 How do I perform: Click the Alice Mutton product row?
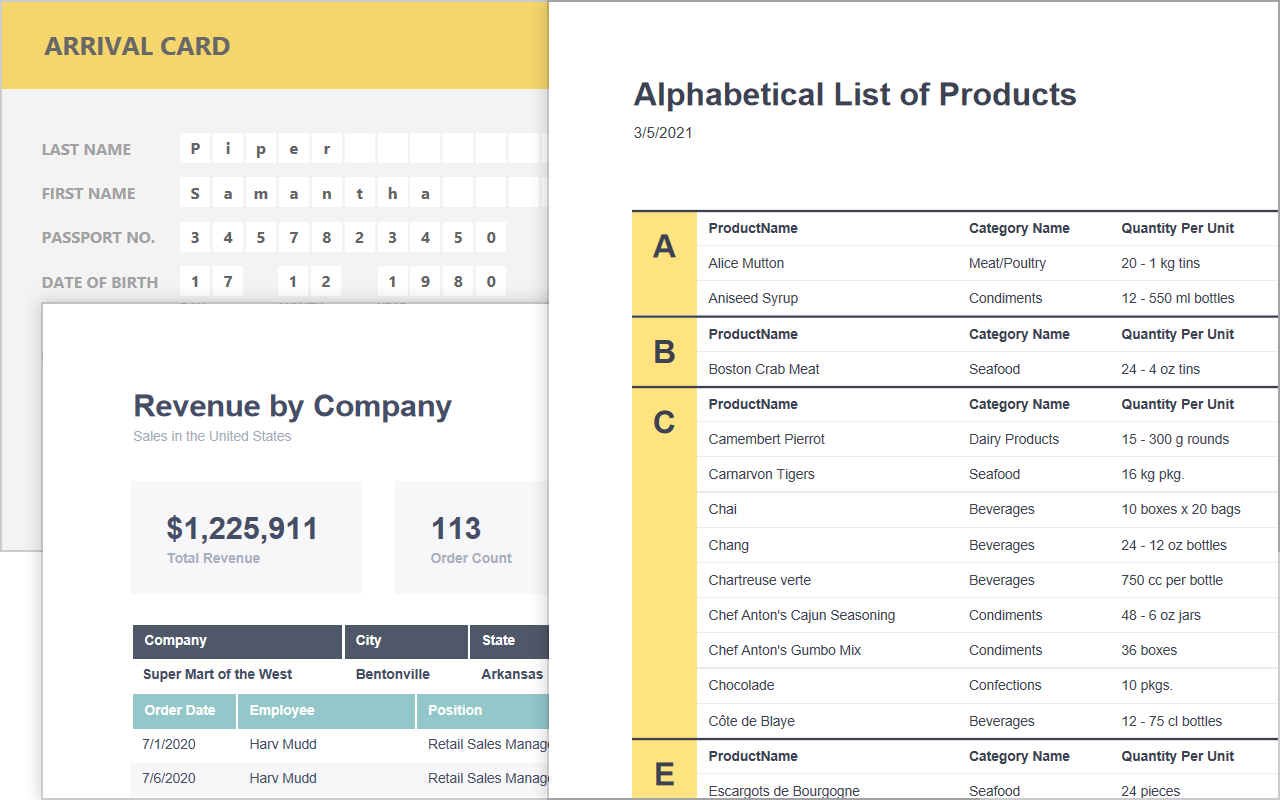pos(746,264)
